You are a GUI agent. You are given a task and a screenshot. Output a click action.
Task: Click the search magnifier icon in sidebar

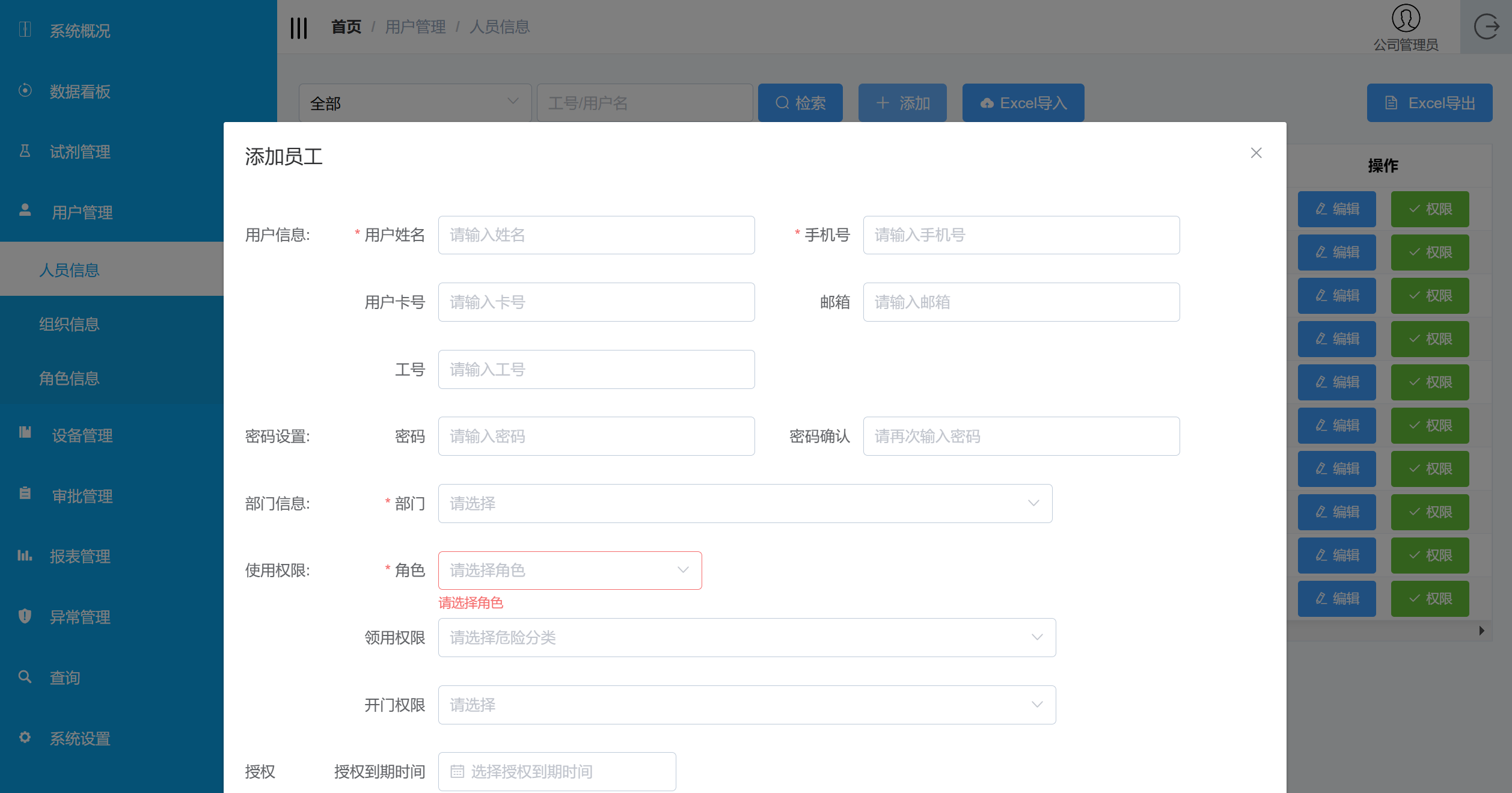pos(25,677)
